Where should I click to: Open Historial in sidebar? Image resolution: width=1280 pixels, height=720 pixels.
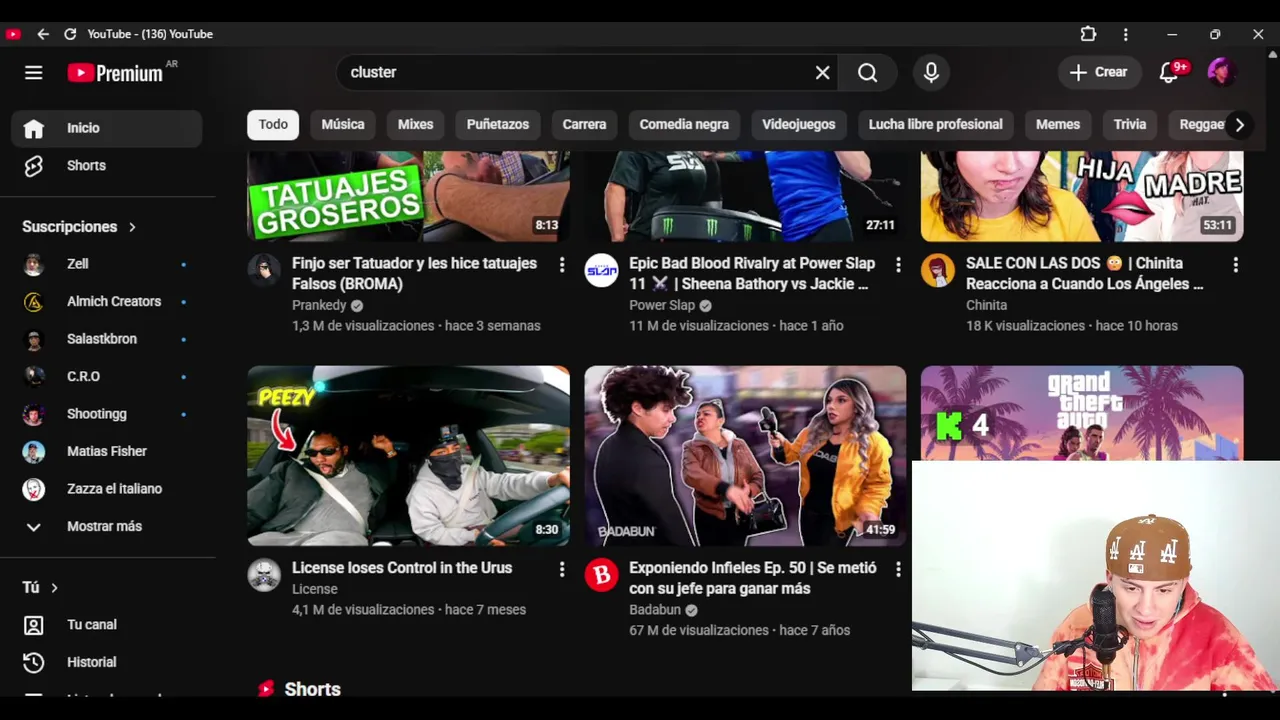point(107,662)
